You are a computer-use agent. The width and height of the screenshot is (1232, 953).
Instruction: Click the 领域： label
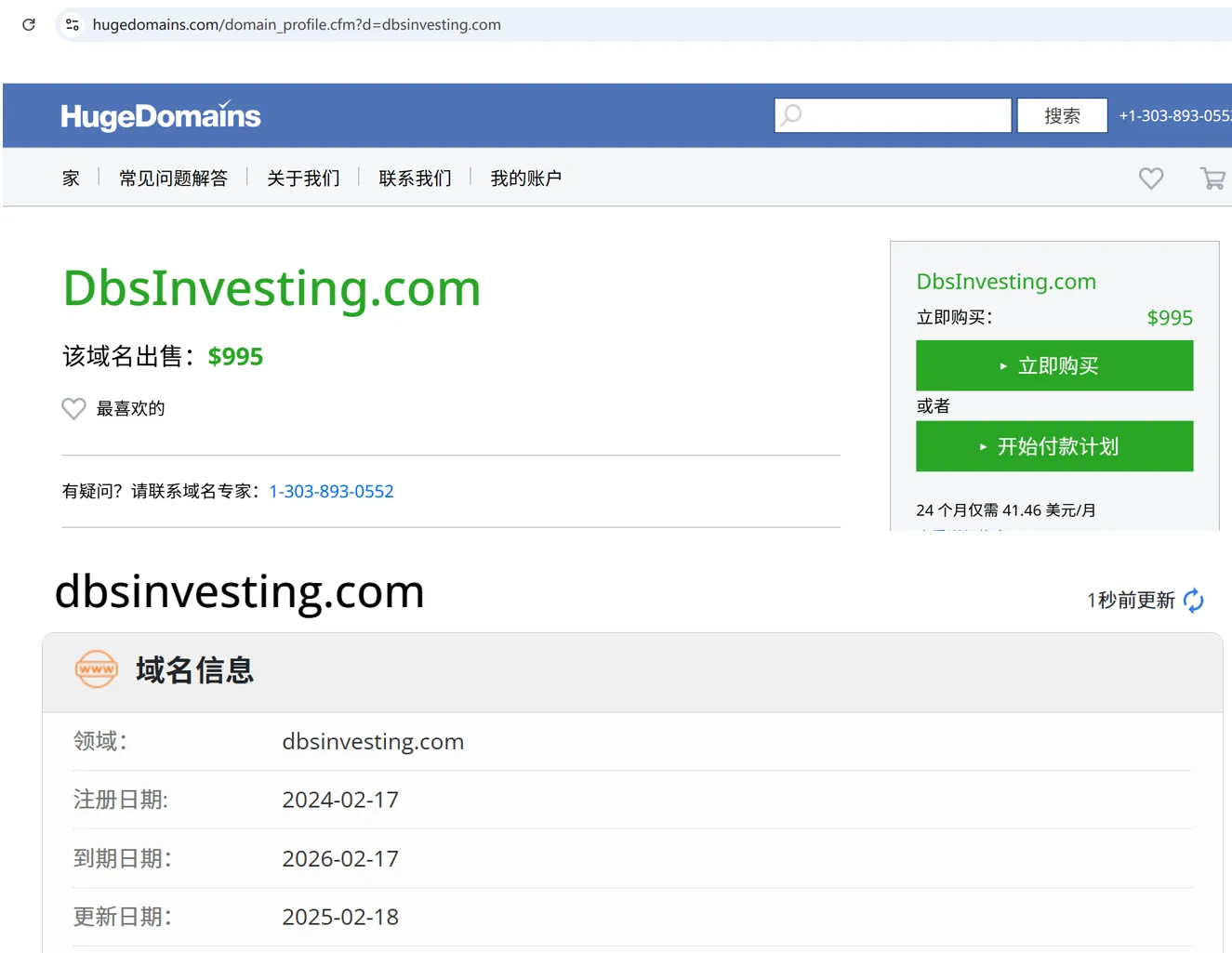[x=100, y=741]
